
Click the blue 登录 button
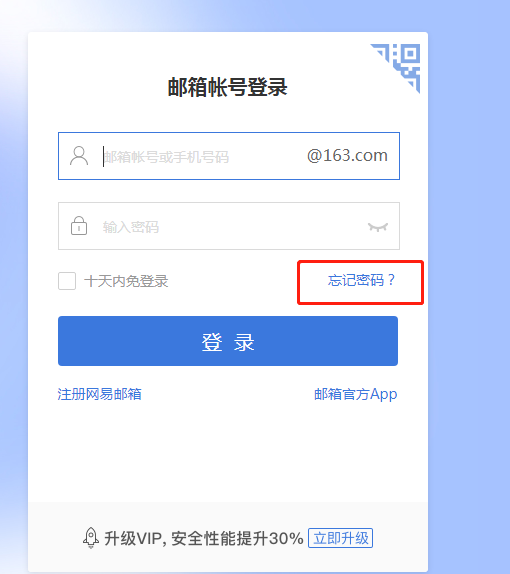[228, 341]
